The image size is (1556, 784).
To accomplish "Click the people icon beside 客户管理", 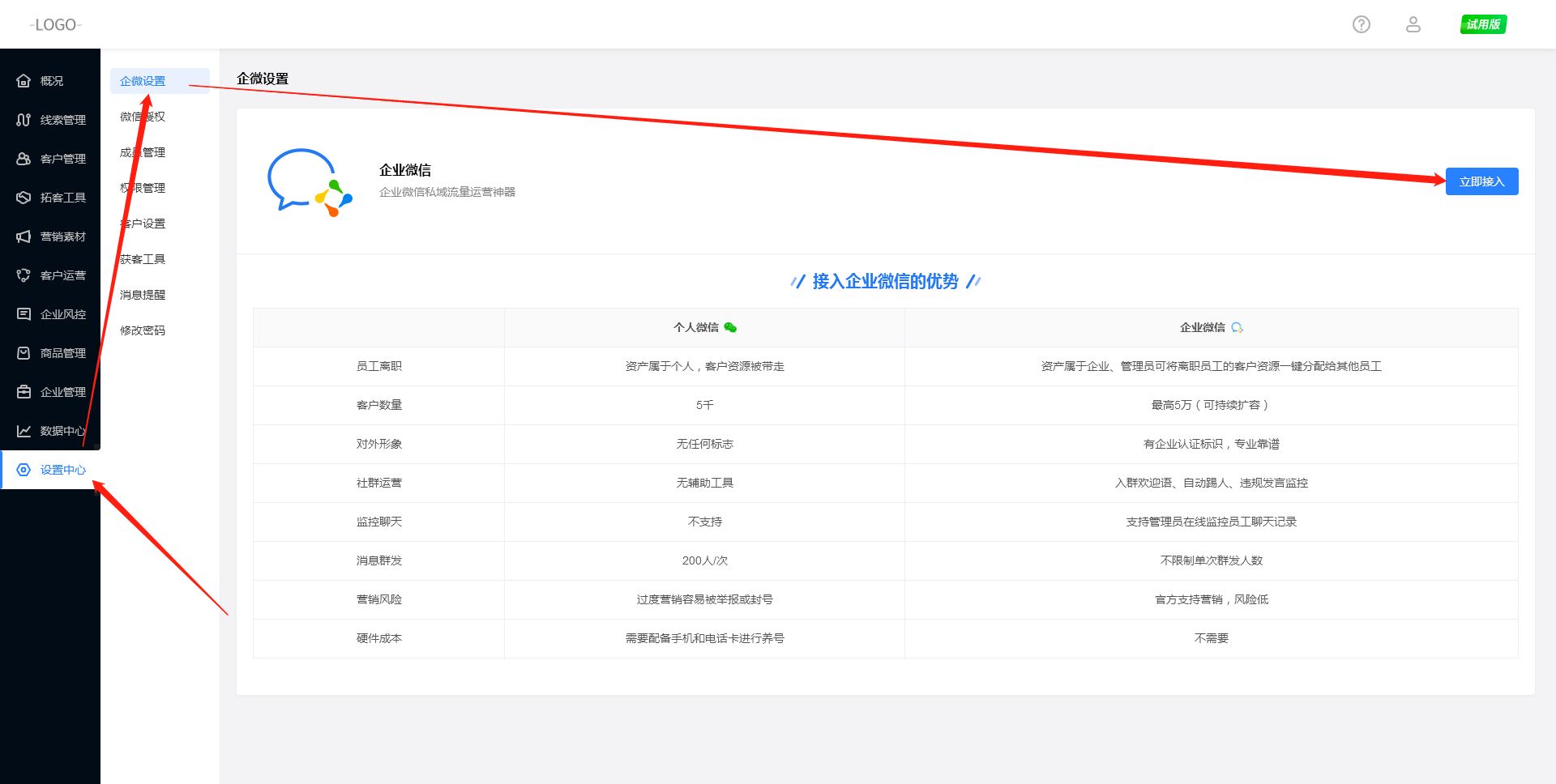I will [x=24, y=159].
